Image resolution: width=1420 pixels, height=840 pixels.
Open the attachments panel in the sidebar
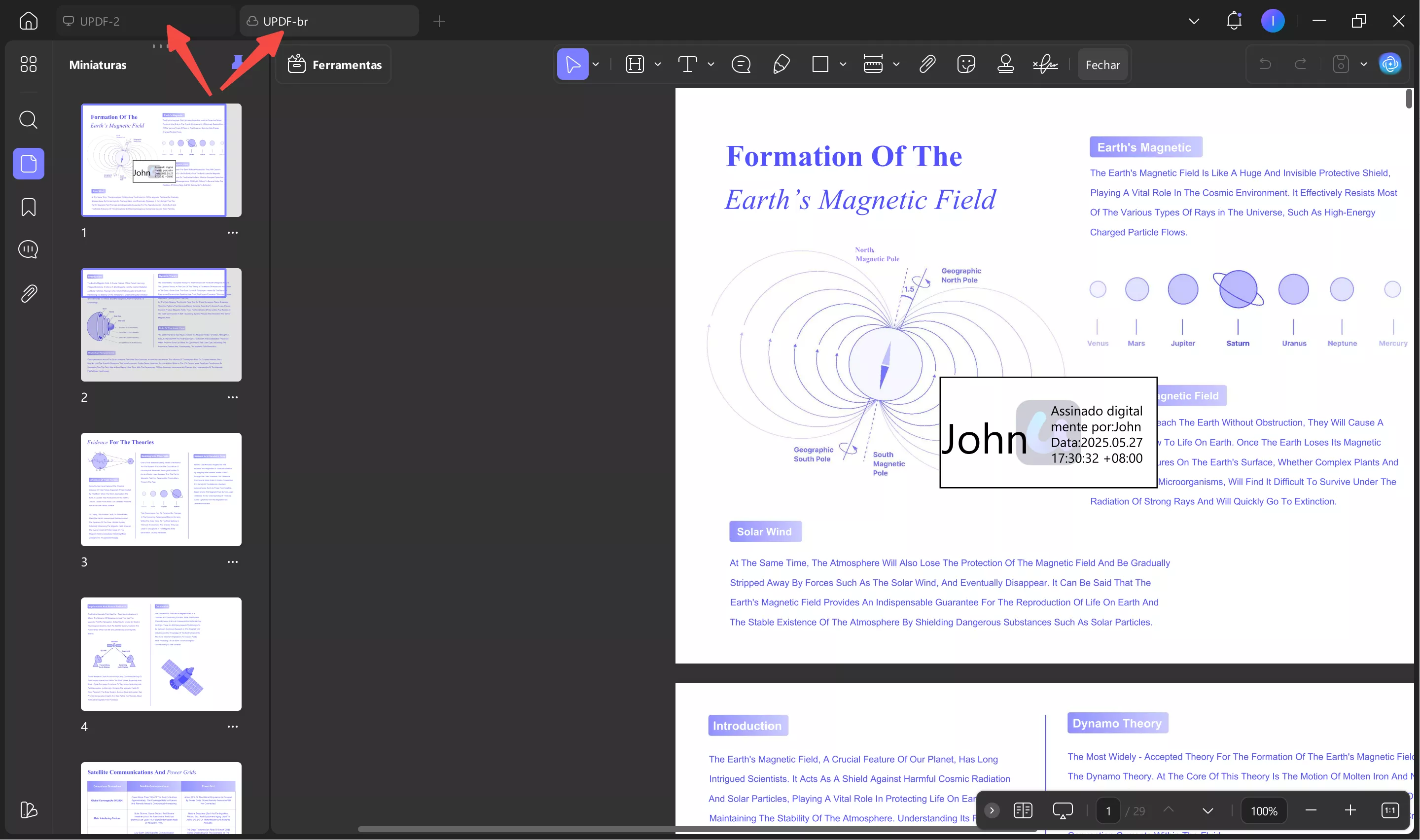pos(28,294)
